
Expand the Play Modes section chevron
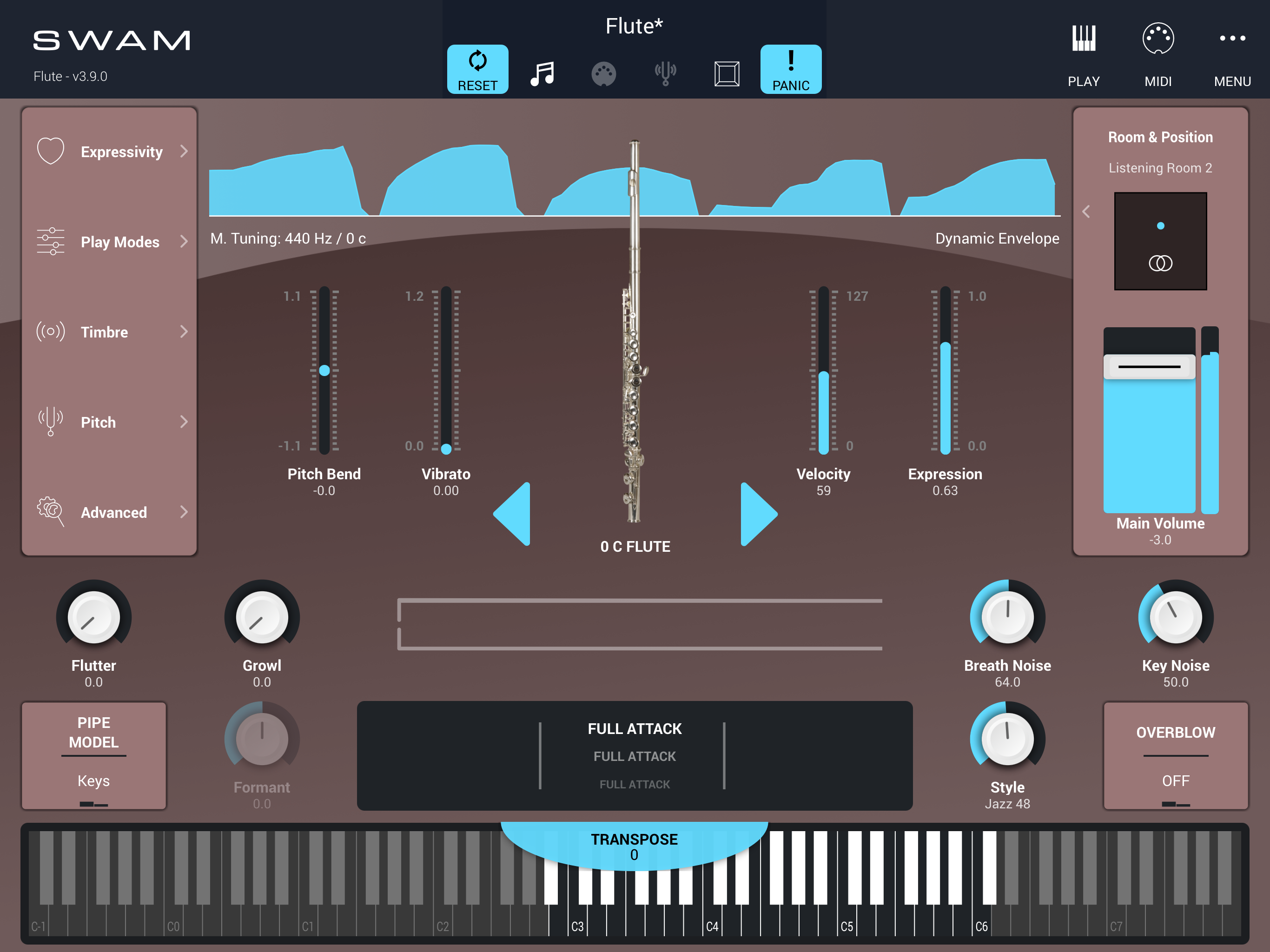point(184,241)
